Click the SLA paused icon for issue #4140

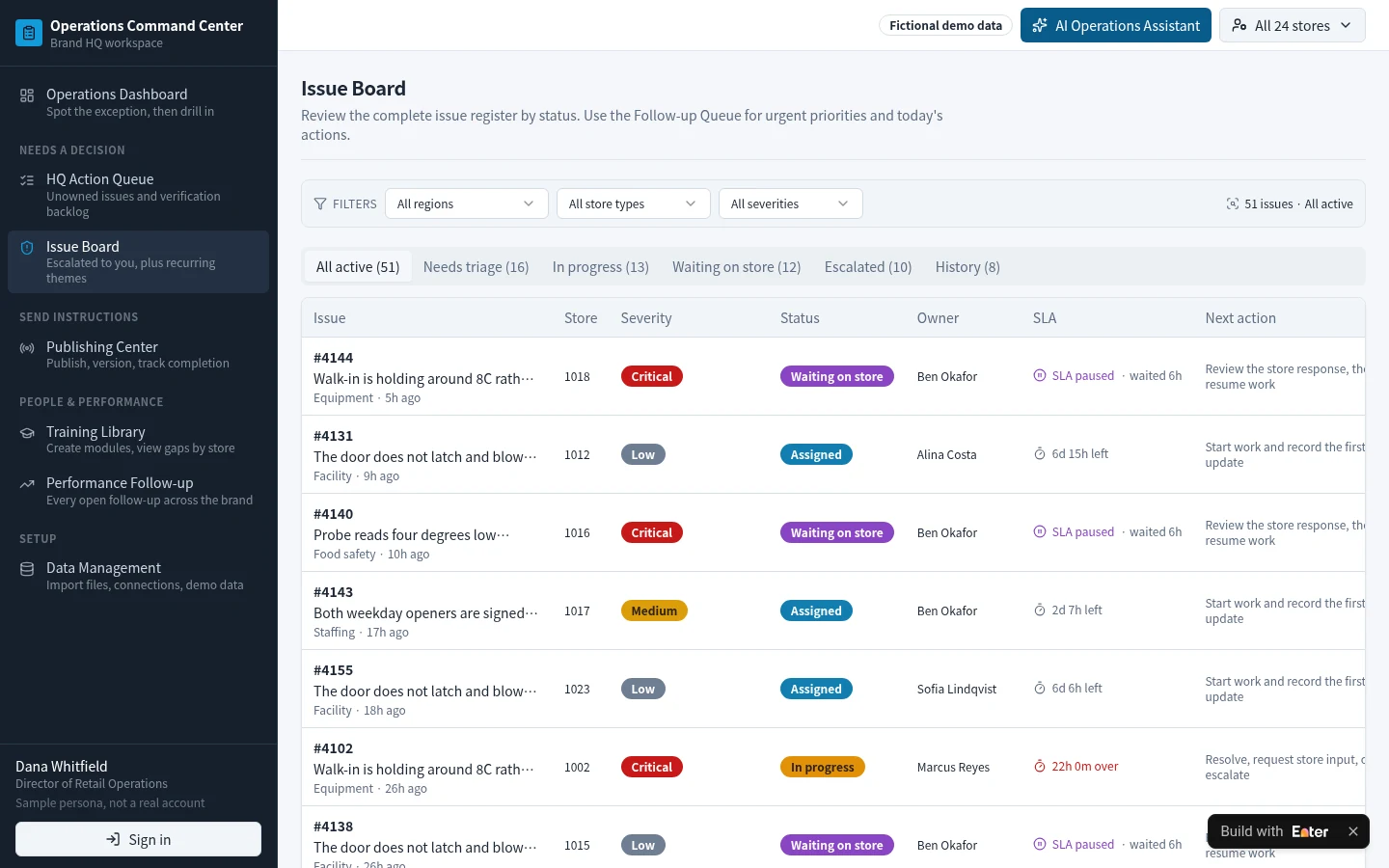coord(1040,532)
